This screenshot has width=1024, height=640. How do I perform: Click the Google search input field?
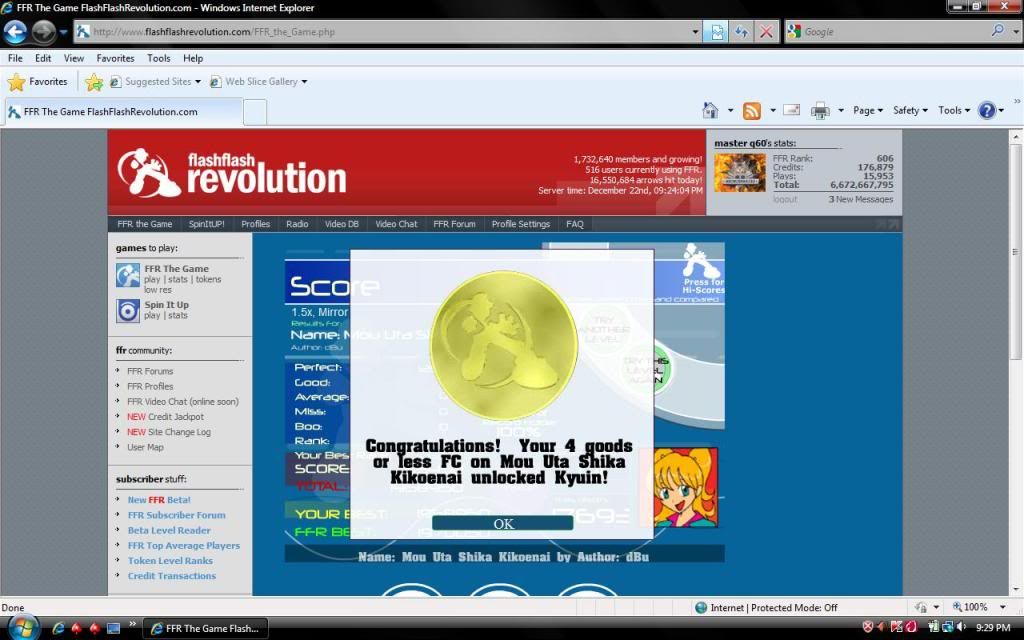(895, 32)
